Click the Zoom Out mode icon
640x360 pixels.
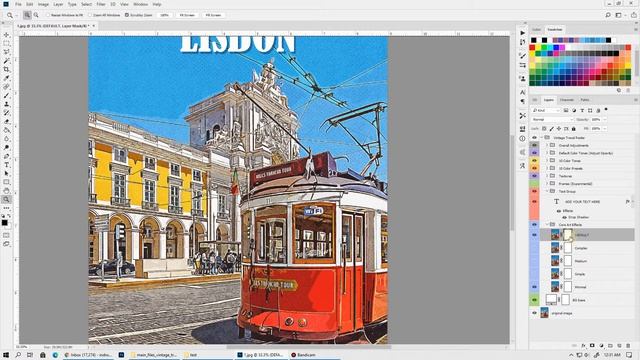coord(36,15)
